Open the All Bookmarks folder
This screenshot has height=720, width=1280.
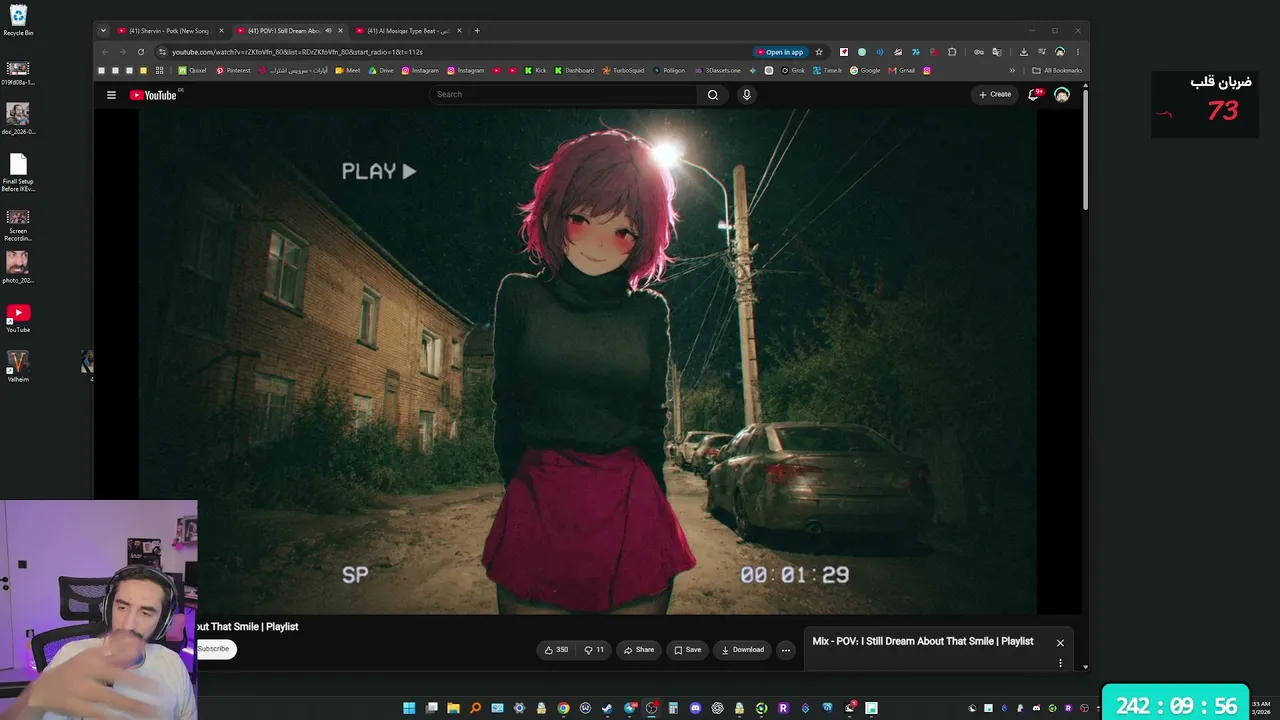point(1057,71)
